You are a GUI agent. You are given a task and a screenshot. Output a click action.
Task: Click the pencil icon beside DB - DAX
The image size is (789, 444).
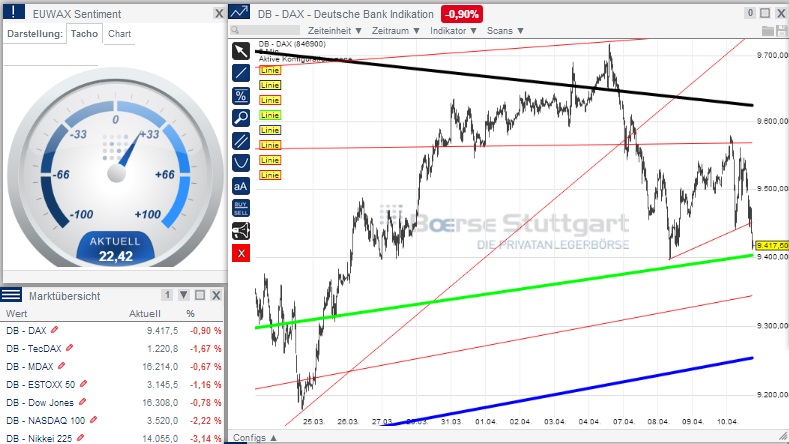click(54, 330)
